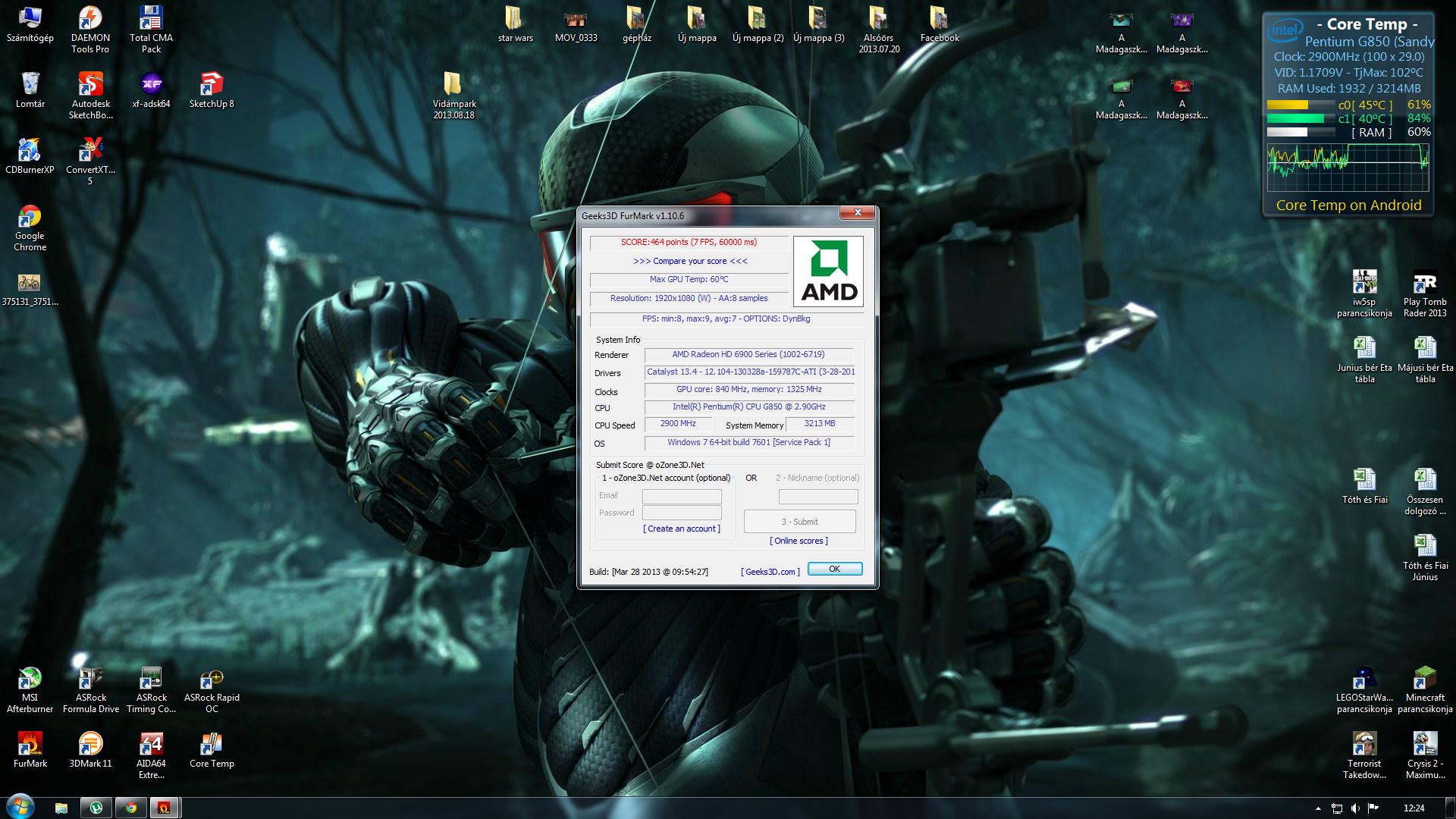Click the 'Compare your score' link

pos(690,261)
